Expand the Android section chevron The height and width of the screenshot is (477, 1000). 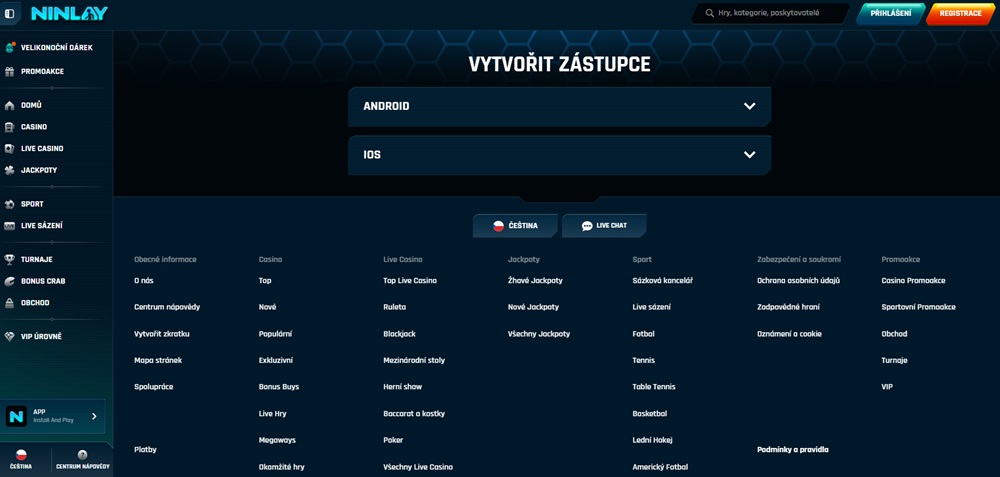point(749,106)
